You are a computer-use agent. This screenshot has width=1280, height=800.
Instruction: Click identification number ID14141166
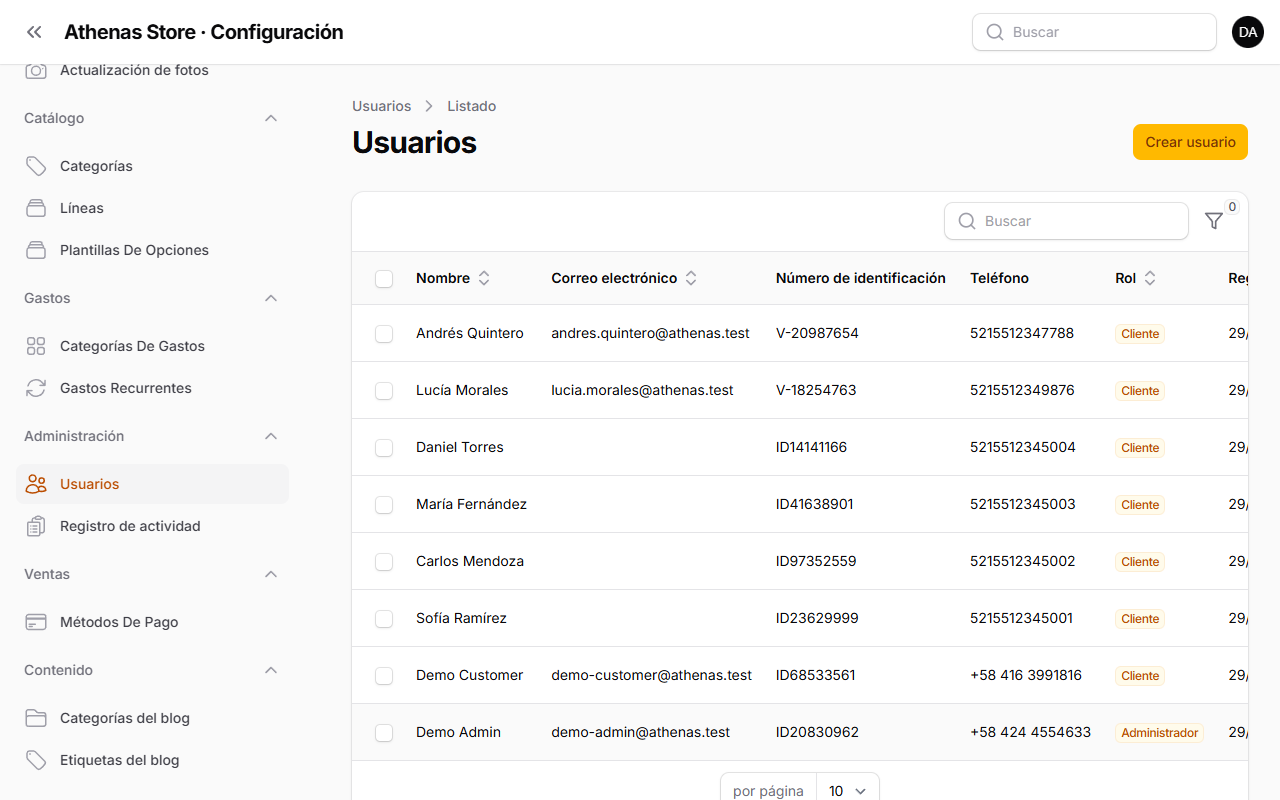coord(811,447)
